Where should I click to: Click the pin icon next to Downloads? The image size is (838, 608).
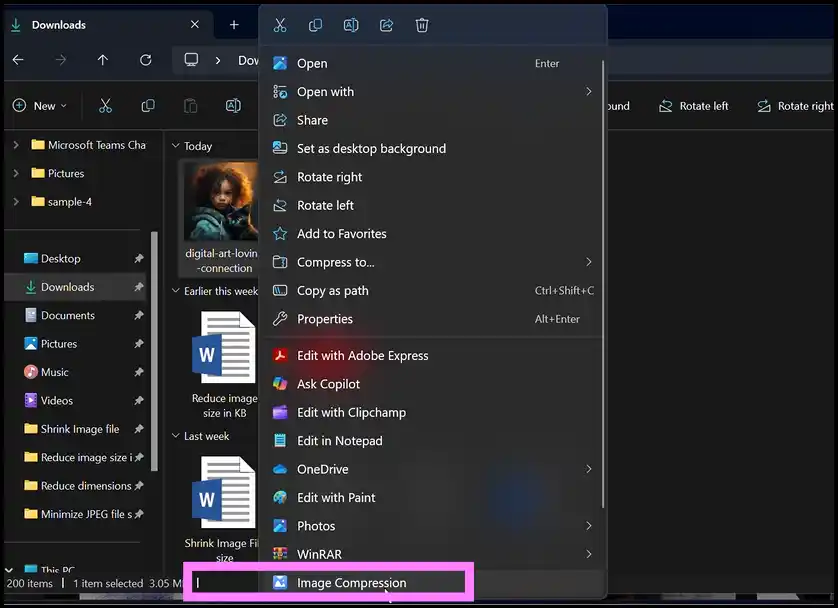pos(139,287)
